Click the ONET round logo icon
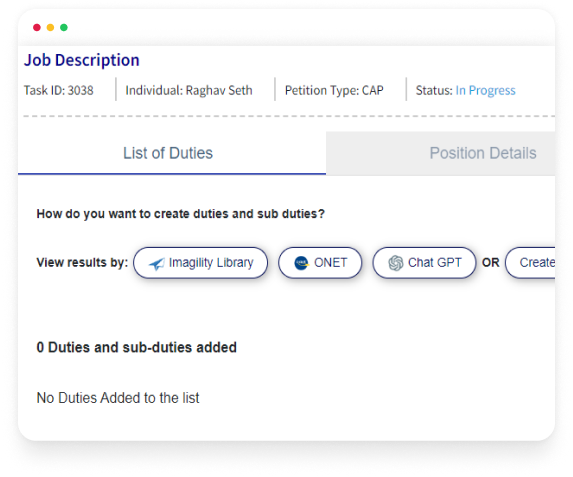573x477 pixels. (301, 263)
